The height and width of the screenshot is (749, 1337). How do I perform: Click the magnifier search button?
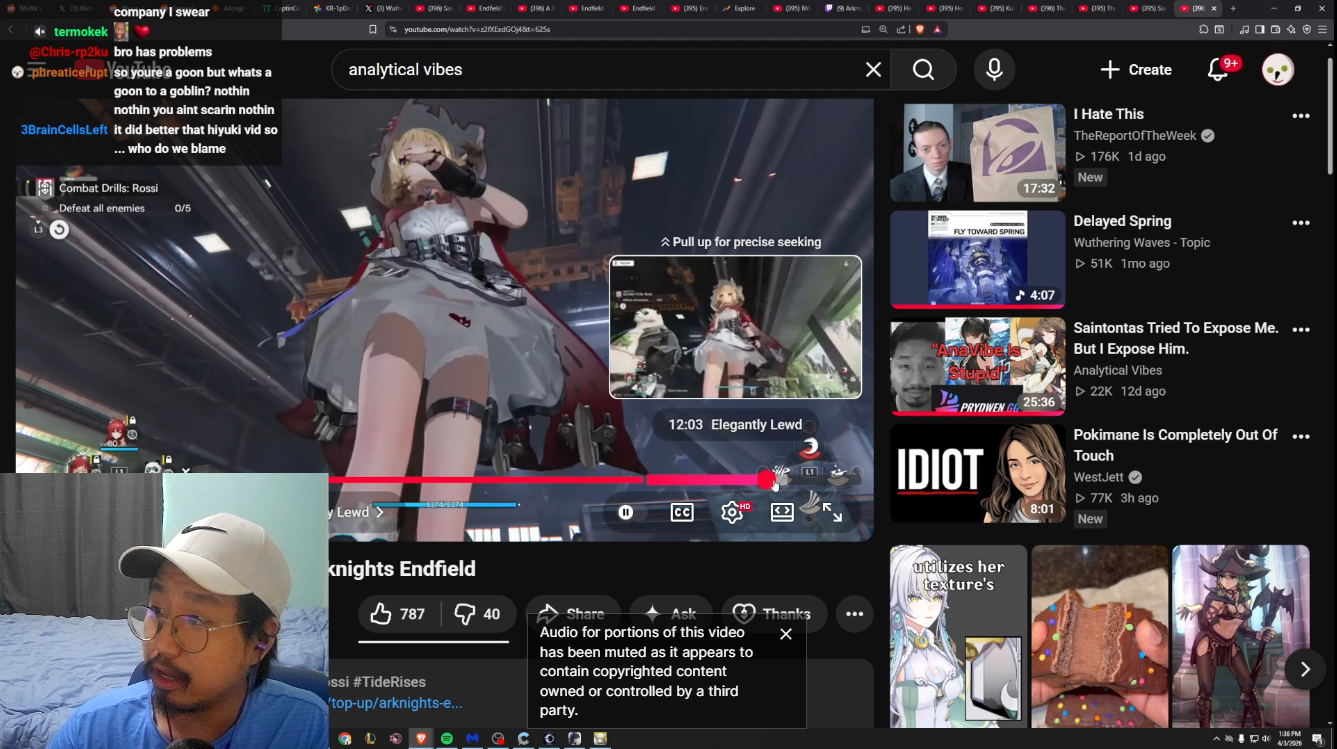pos(923,70)
